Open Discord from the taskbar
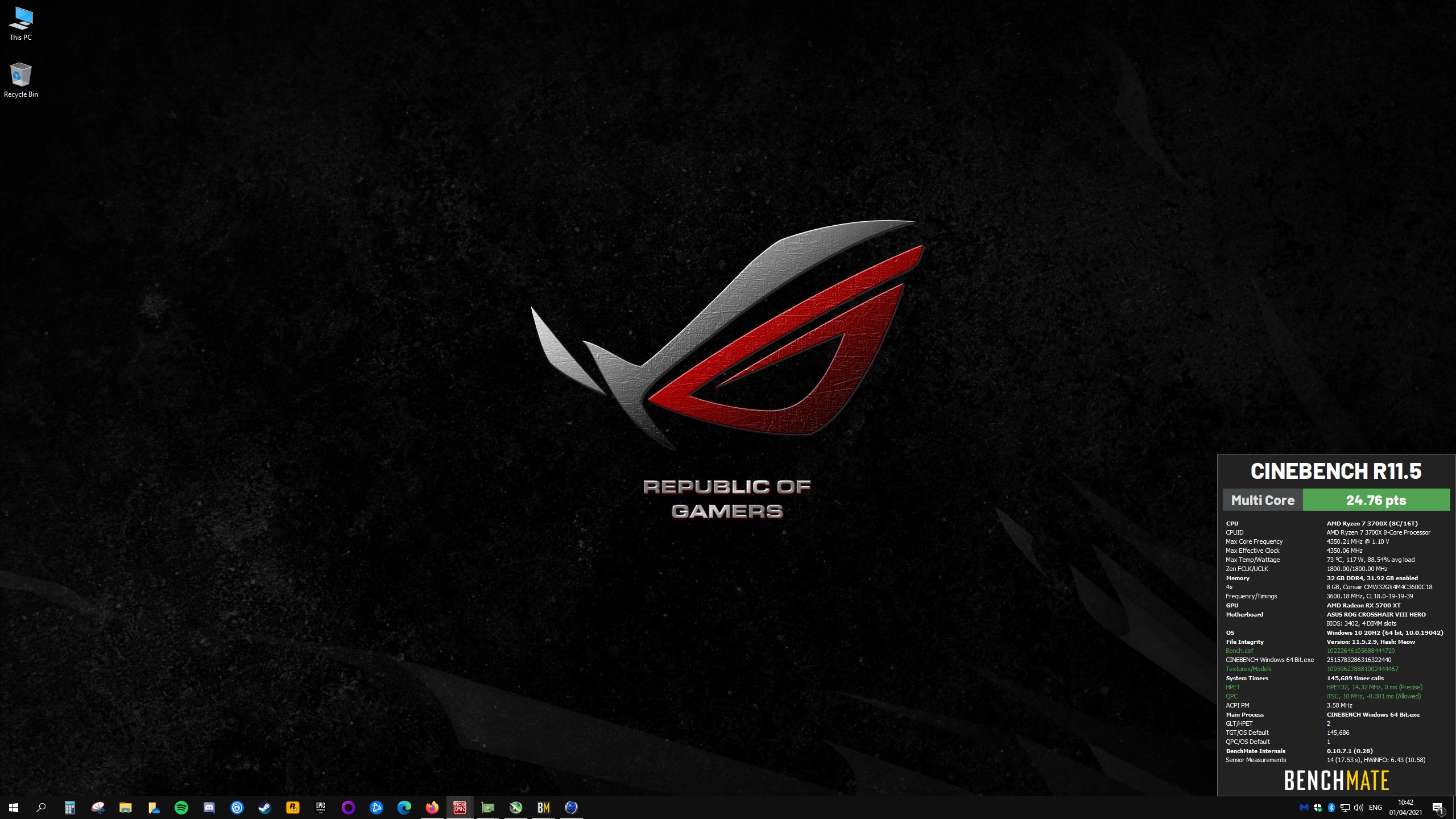 click(x=209, y=808)
